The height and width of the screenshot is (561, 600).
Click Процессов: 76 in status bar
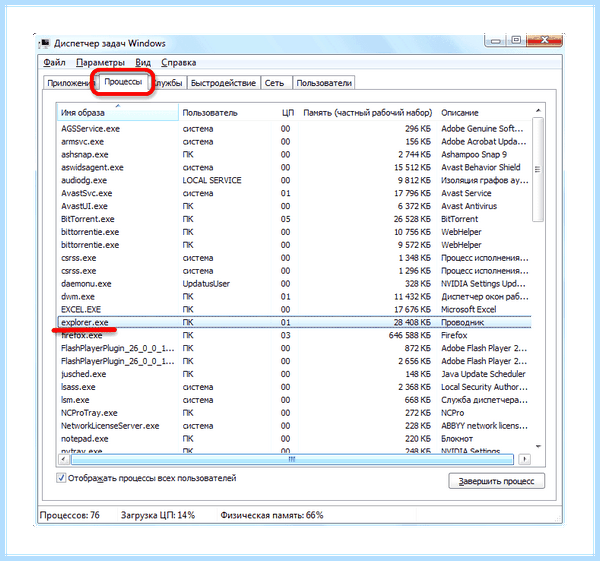pyautogui.click(x=70, y=515)
